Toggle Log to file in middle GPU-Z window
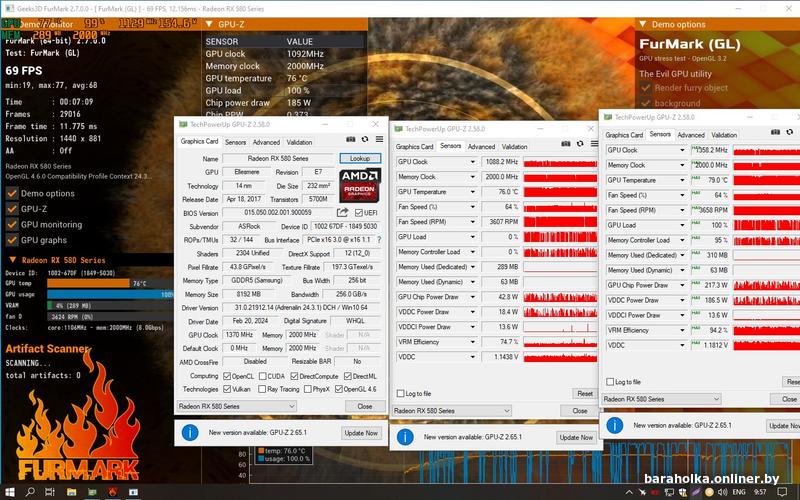The width and height of the screenshot is (800, 500). click(x=401, y=393)
